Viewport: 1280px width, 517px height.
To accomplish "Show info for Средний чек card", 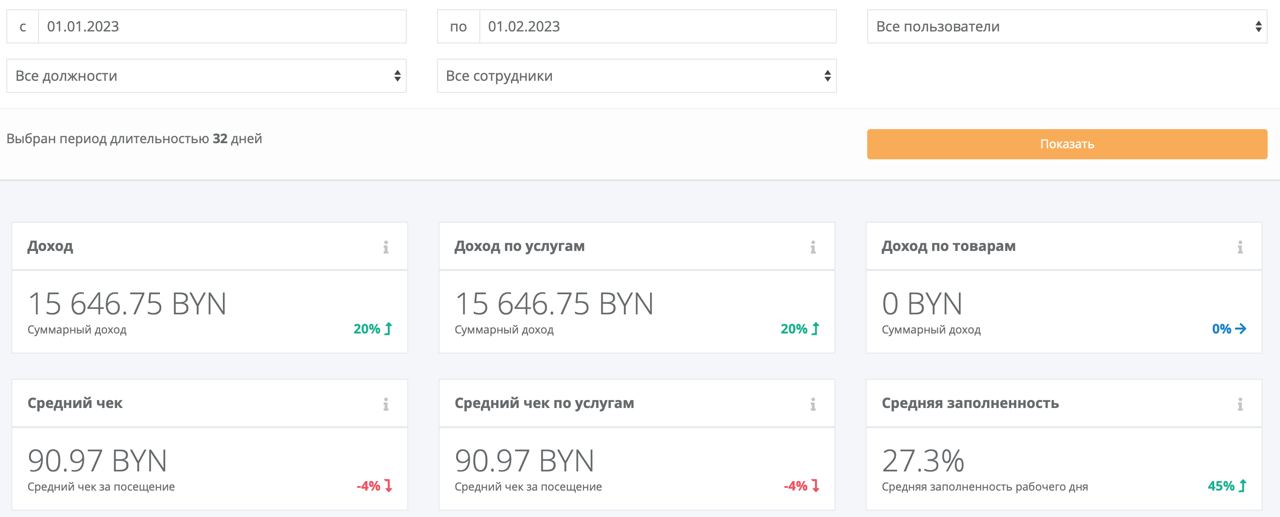I will [386, 404].
